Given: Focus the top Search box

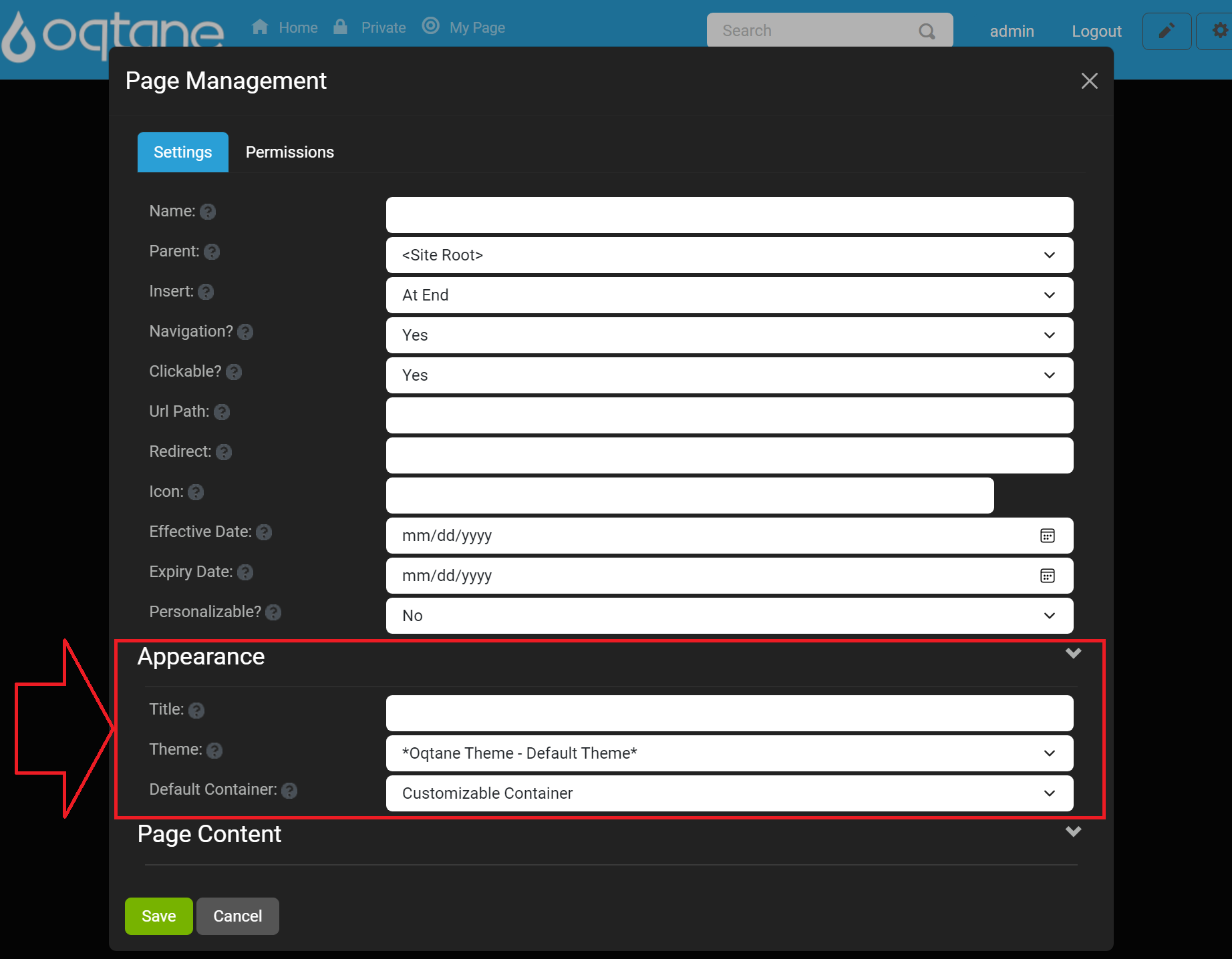Looking at the screenshot, I should coord(830,31).
